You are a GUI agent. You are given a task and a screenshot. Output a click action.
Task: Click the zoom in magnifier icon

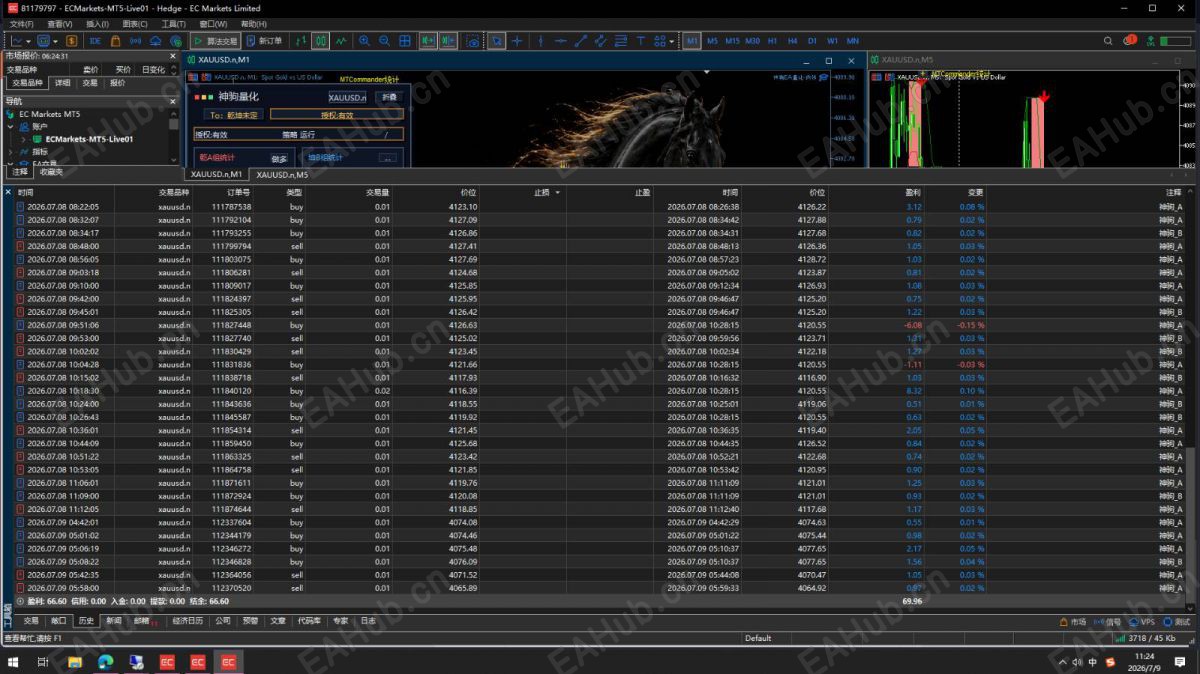[364, 41]
